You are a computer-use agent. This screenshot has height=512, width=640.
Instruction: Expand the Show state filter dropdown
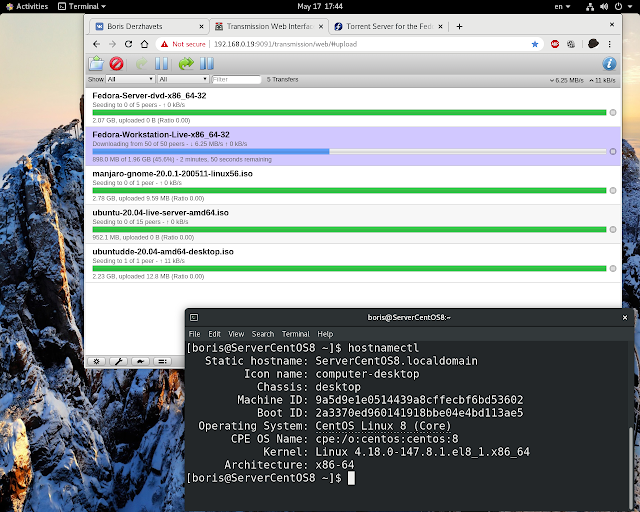[x=130, y=79]
